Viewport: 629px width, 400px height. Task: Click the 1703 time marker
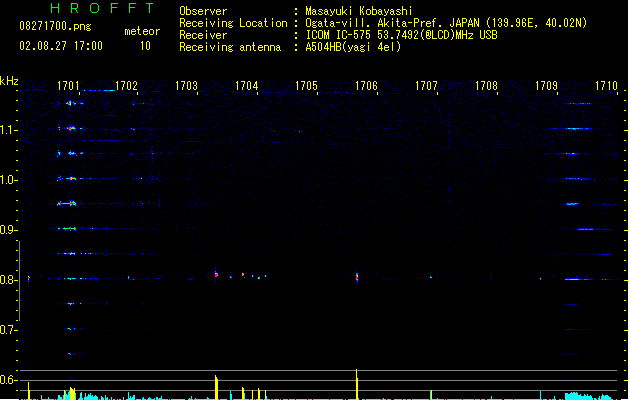(x=187, y=86)
